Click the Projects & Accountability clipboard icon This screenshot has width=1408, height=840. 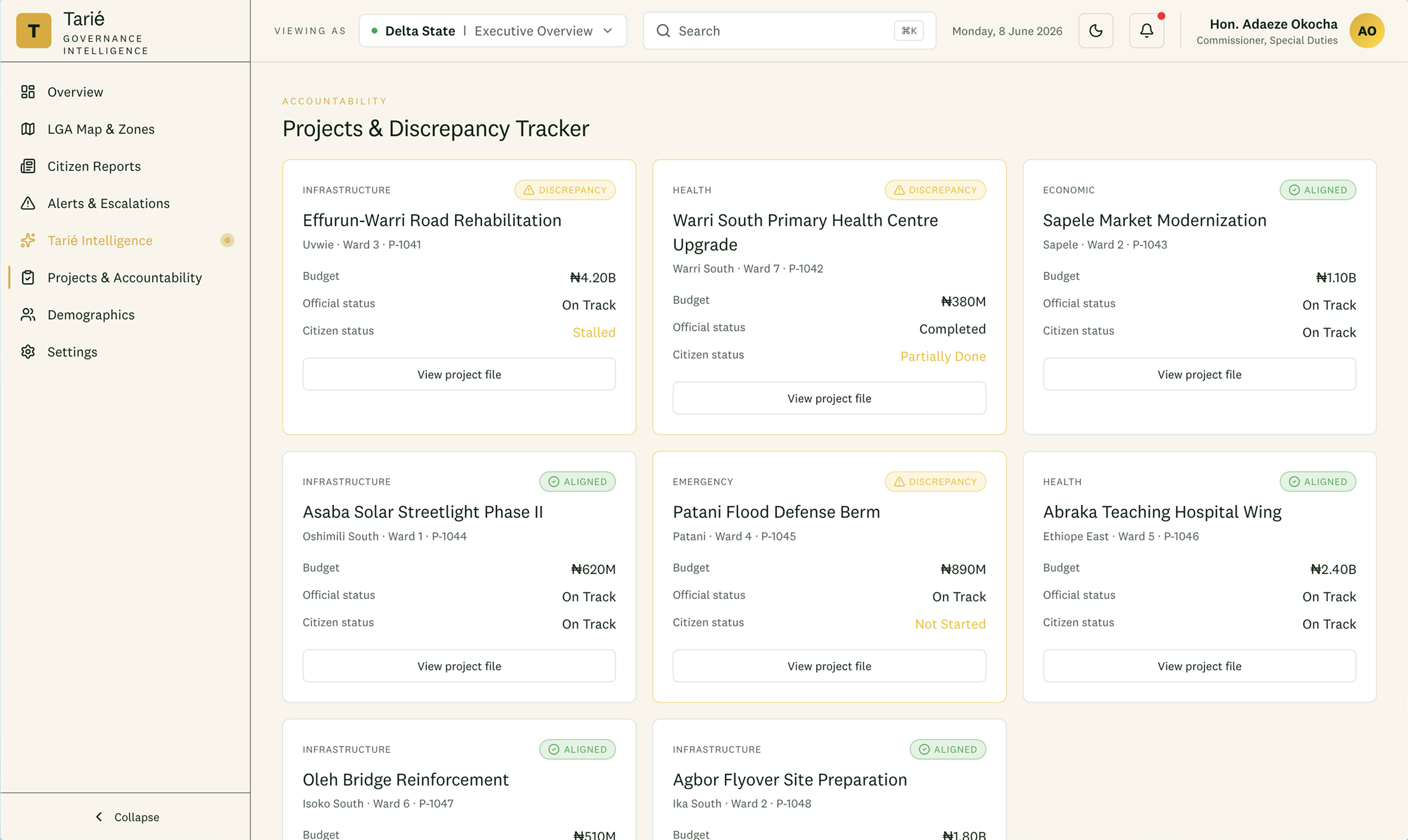28,277
